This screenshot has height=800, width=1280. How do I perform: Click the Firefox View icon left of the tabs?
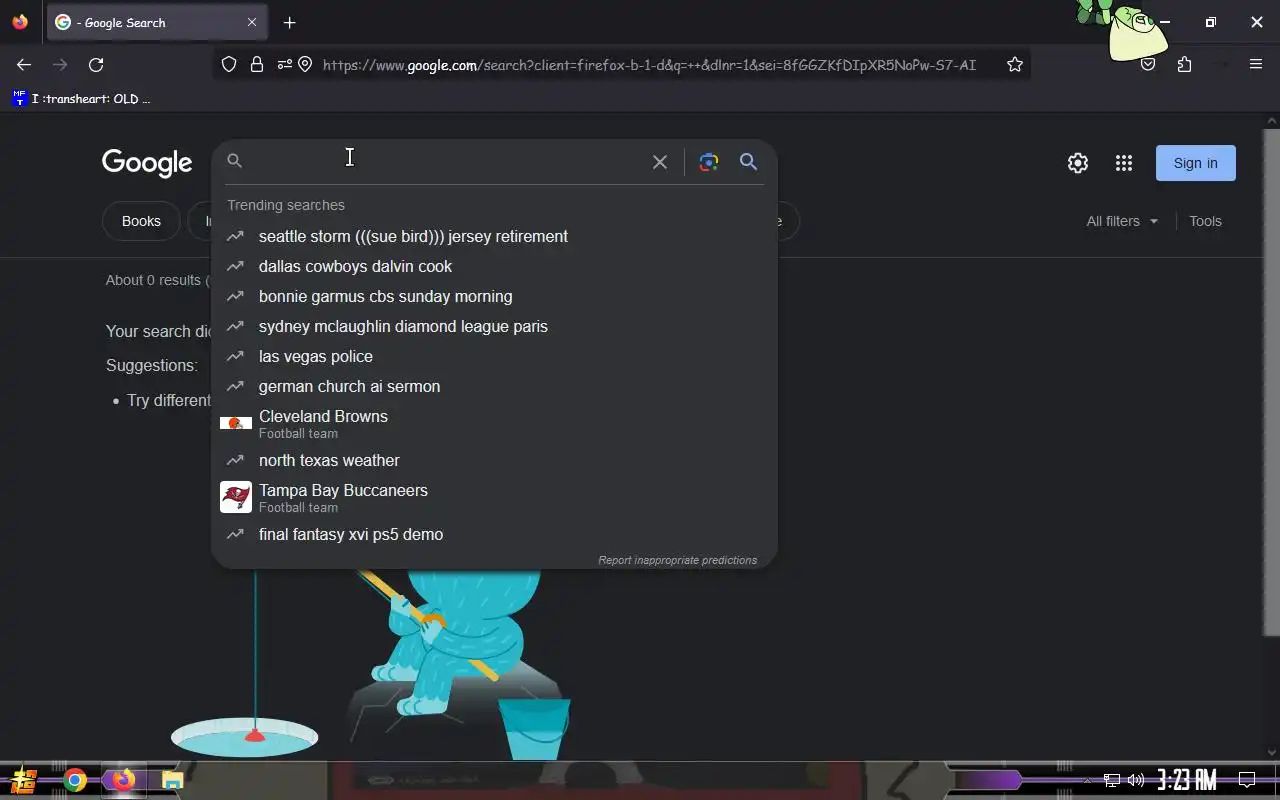pos(20,22)
